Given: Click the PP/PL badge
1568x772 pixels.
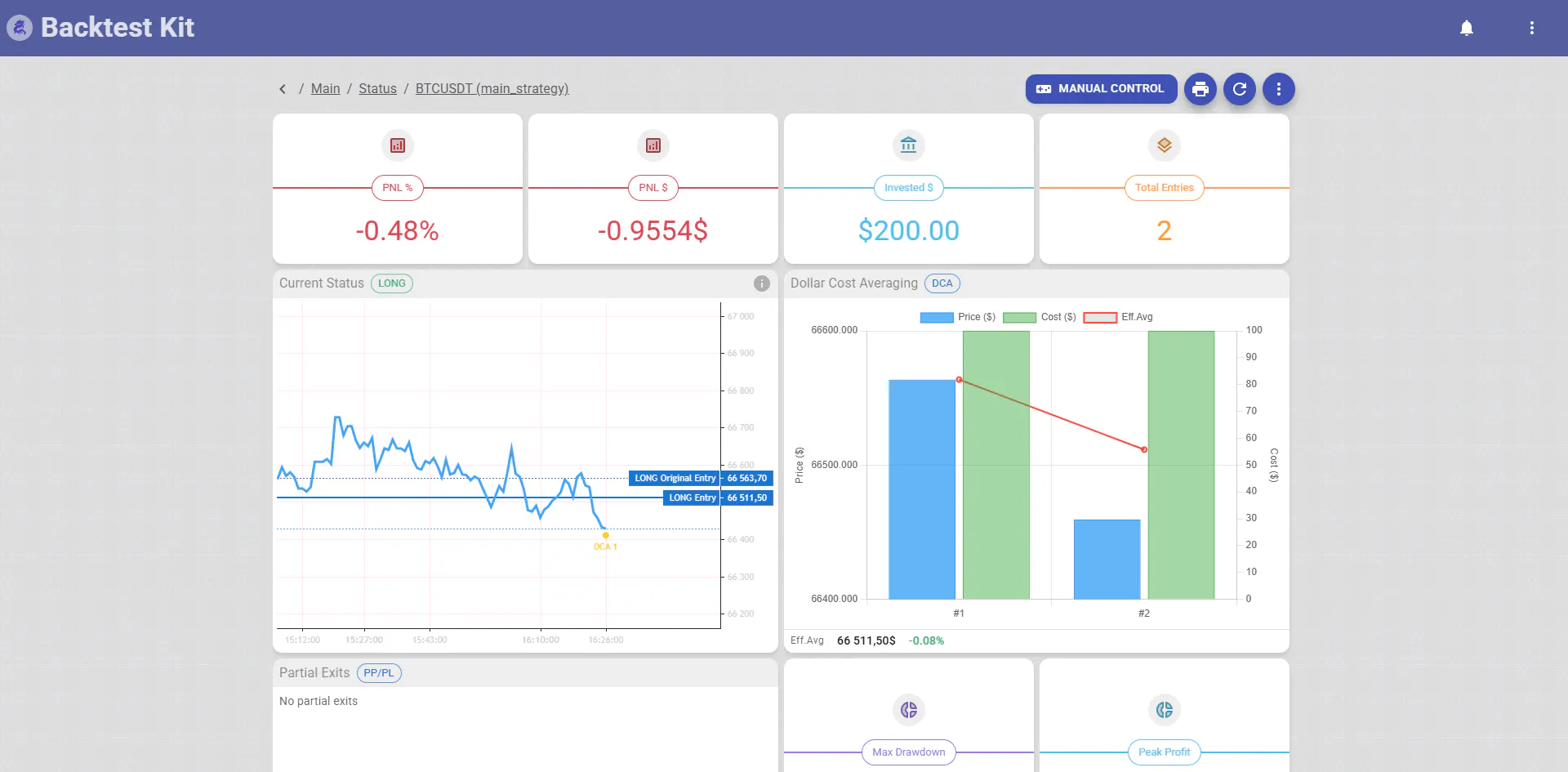Looking at the screenshot, I should click(x=379, y=673).
